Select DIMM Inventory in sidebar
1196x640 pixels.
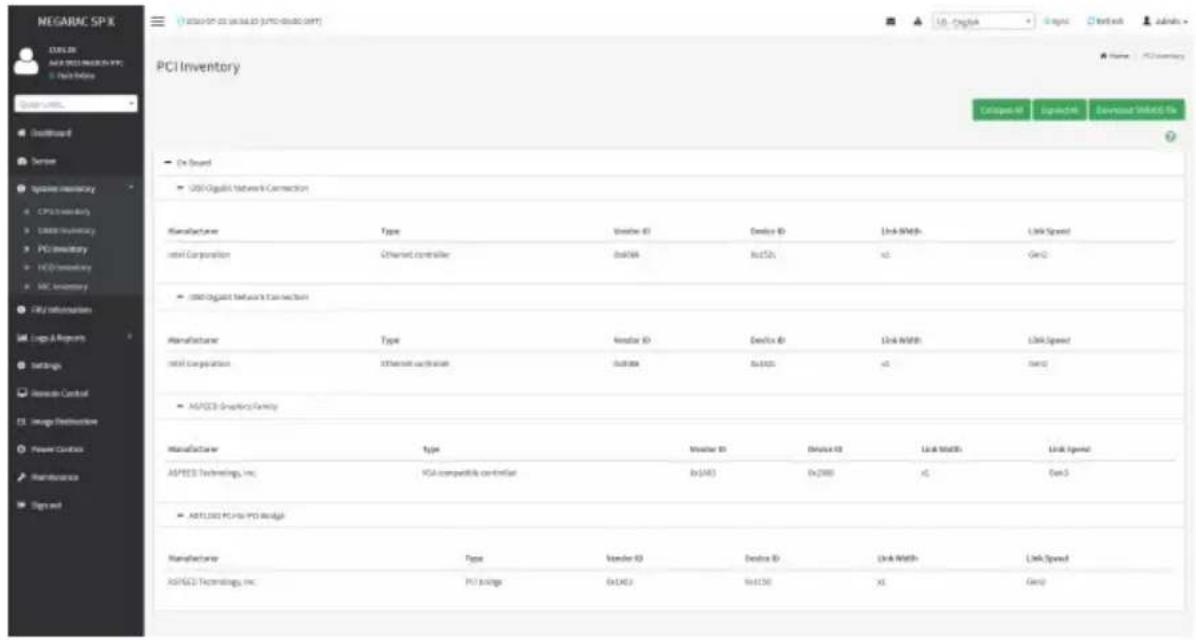[x=66, y=230]
